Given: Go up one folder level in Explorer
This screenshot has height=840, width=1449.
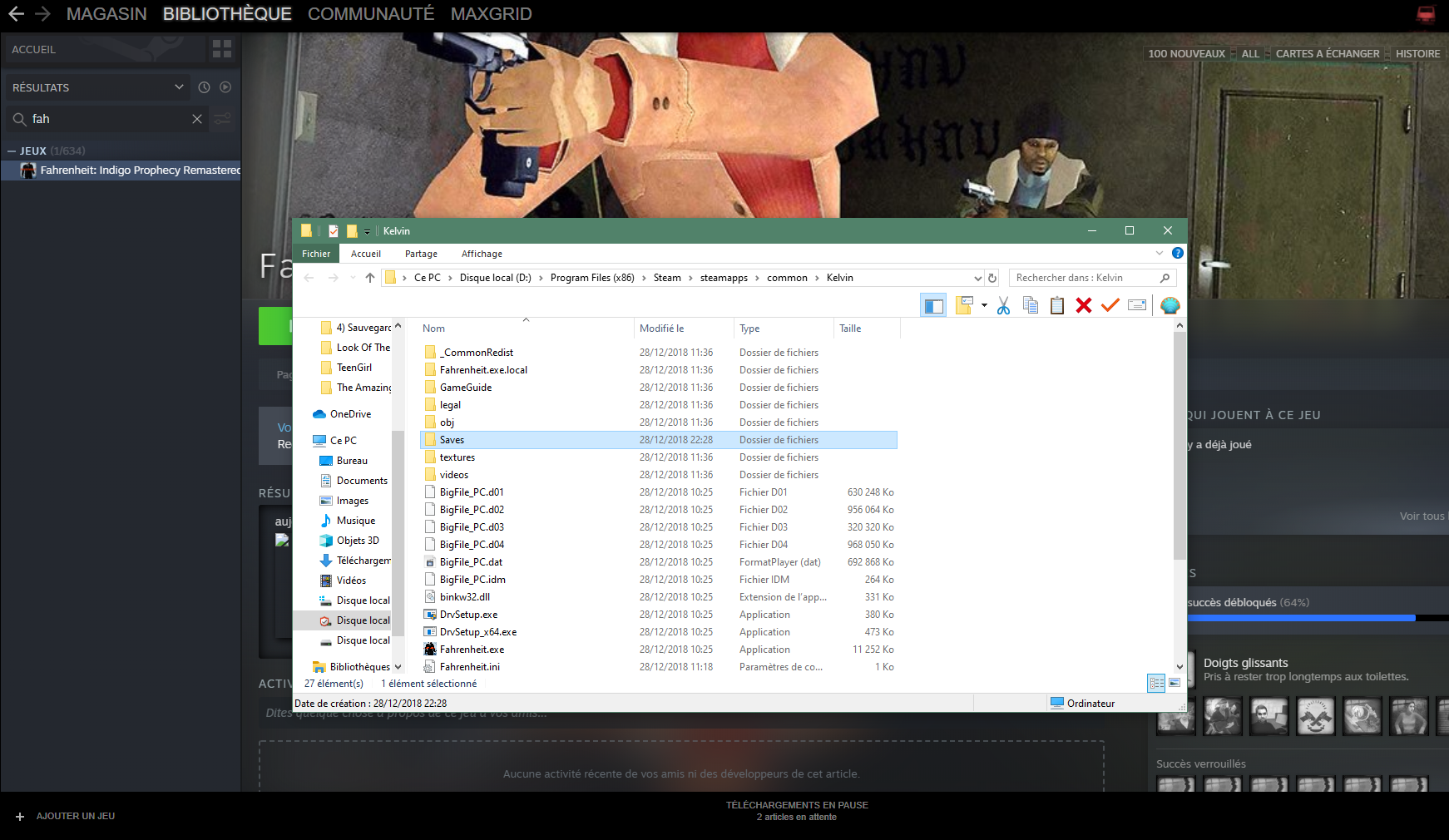Looking at the screenshot, I should [x=370, y=278].
